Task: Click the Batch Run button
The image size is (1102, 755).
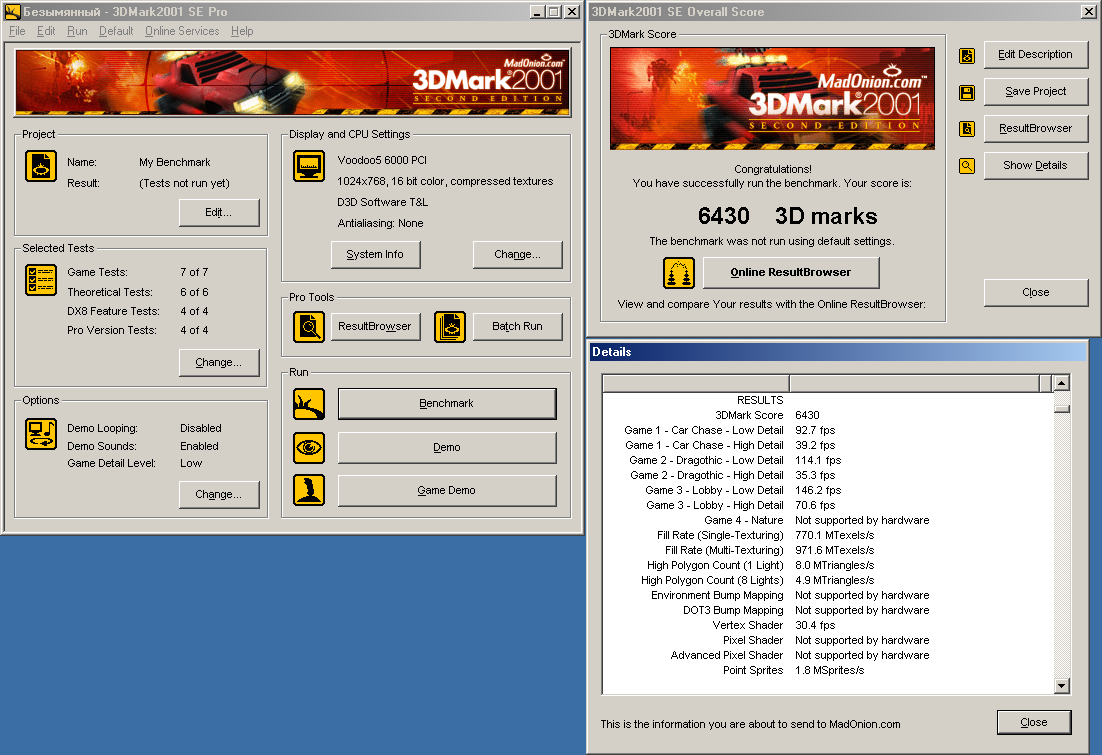Action: 517,327
